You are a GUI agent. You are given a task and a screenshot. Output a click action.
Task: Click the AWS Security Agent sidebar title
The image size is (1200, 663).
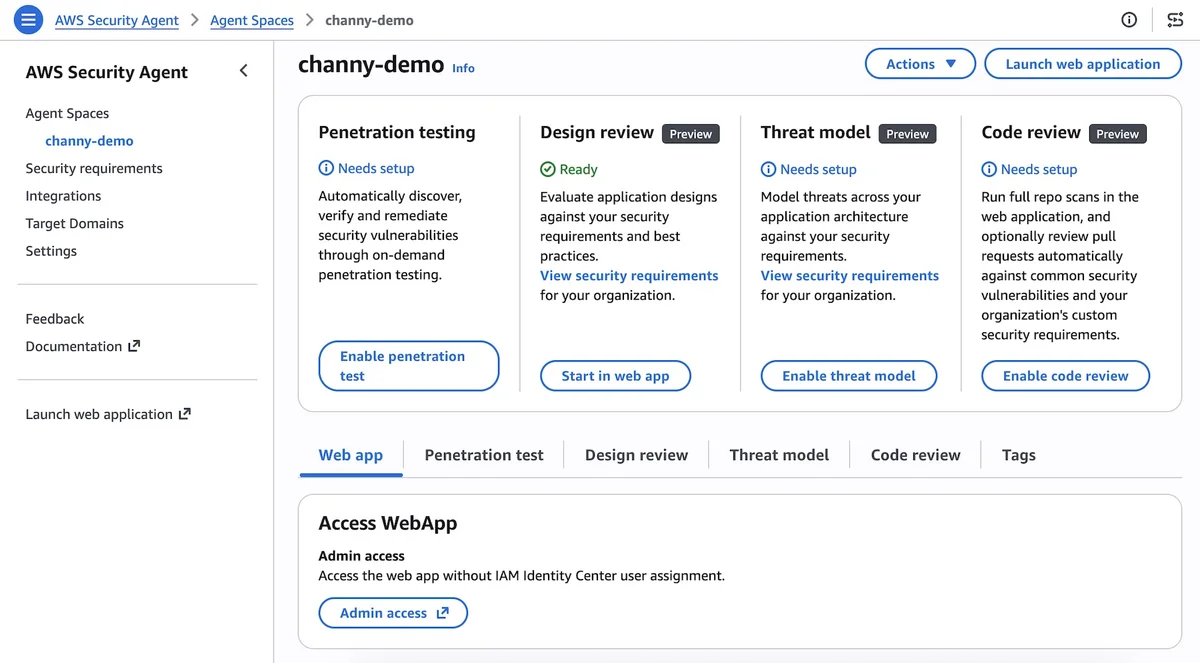coord(107,72)
